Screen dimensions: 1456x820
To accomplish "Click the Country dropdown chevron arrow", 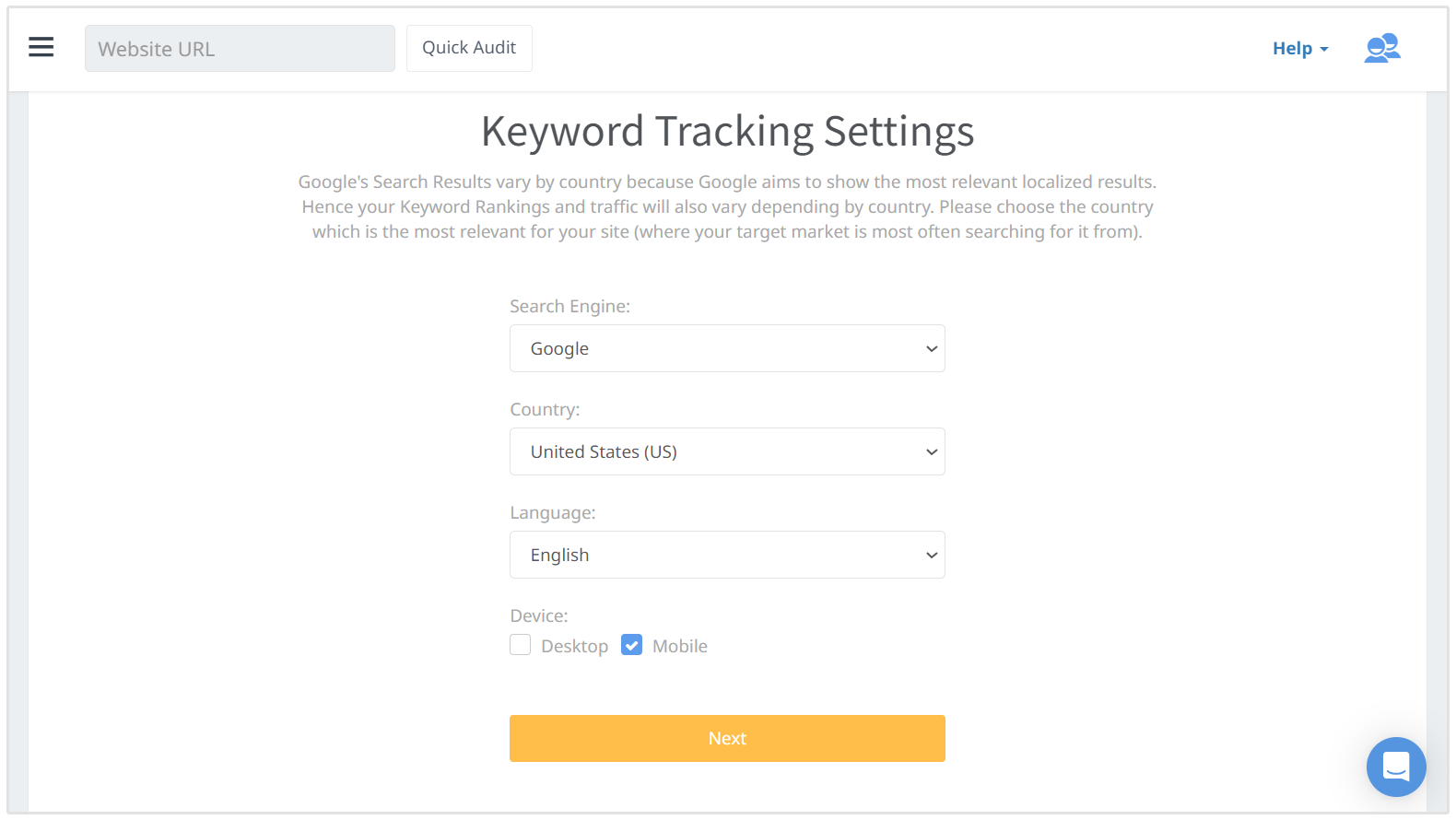I will pos(932,452).
